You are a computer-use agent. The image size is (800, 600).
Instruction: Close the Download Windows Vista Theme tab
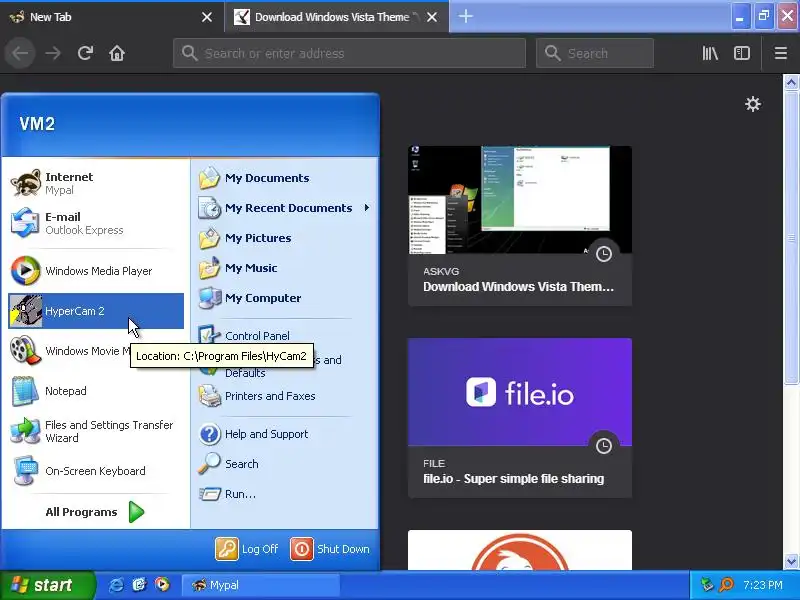(x=432, y=17)
